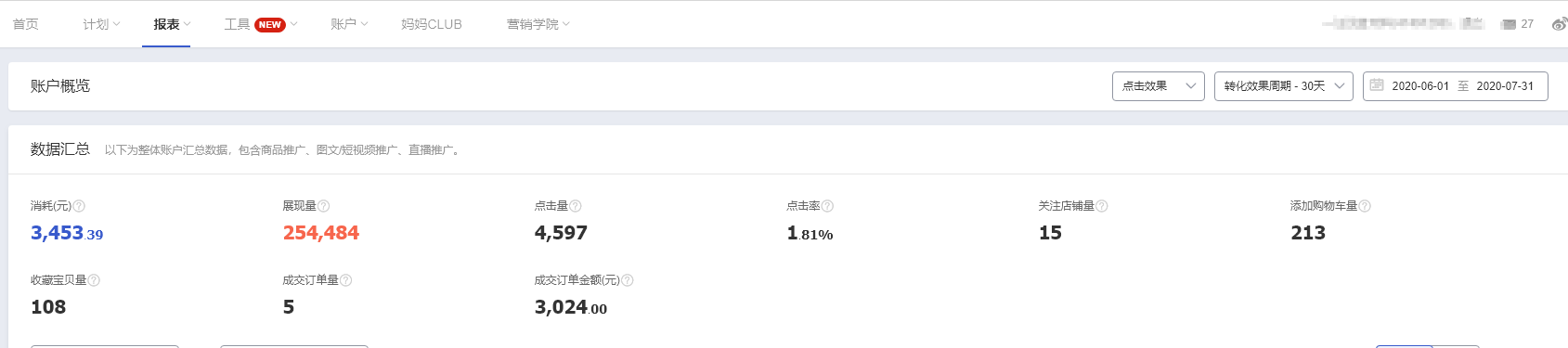Click help icon next to 消耗(元)
The height and width of the screenshot is (348, 1568).
(79, 206)
